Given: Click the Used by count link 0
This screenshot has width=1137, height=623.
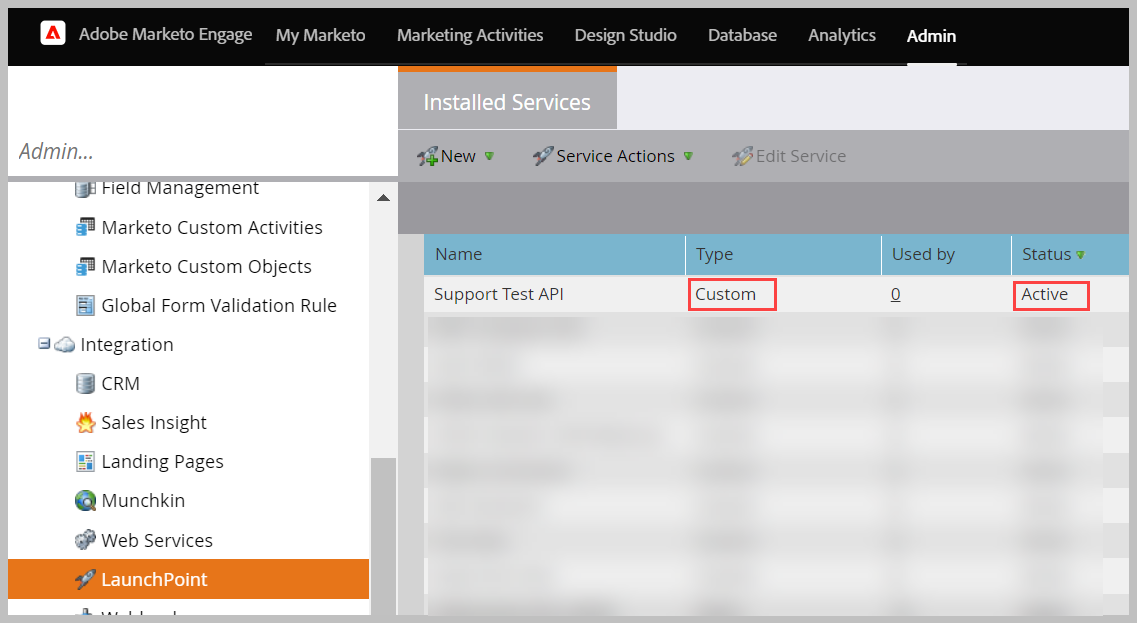Looking at the screenshot, I should 896,294.
